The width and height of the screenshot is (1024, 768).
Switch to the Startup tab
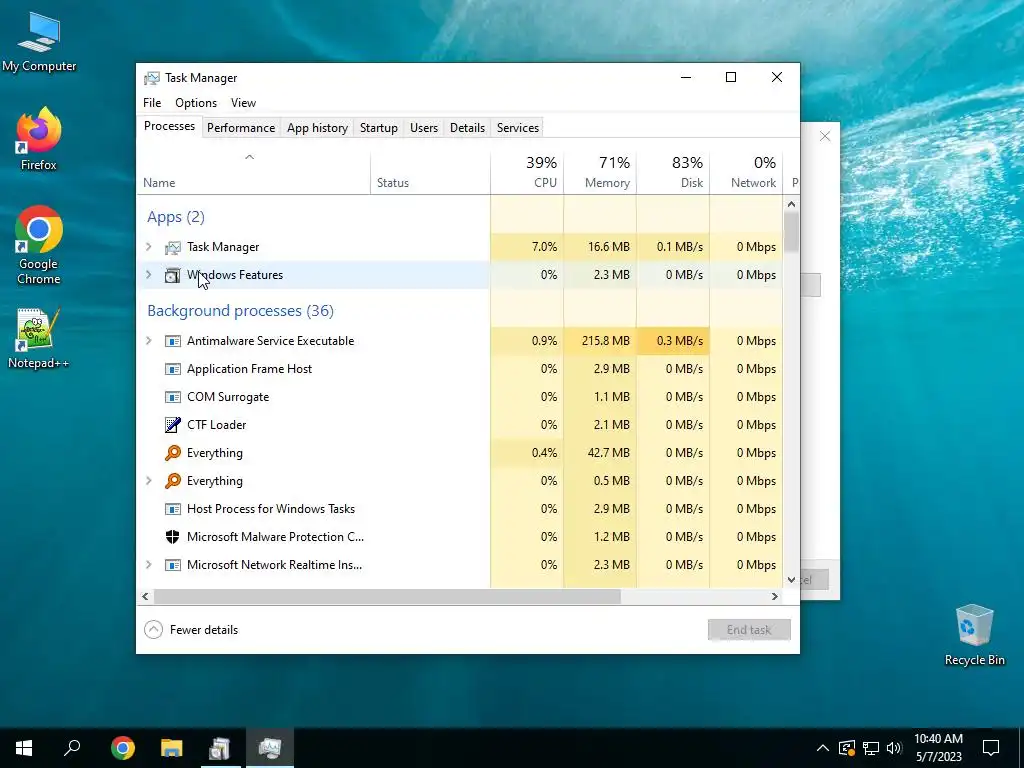click(x=379, y=128)
